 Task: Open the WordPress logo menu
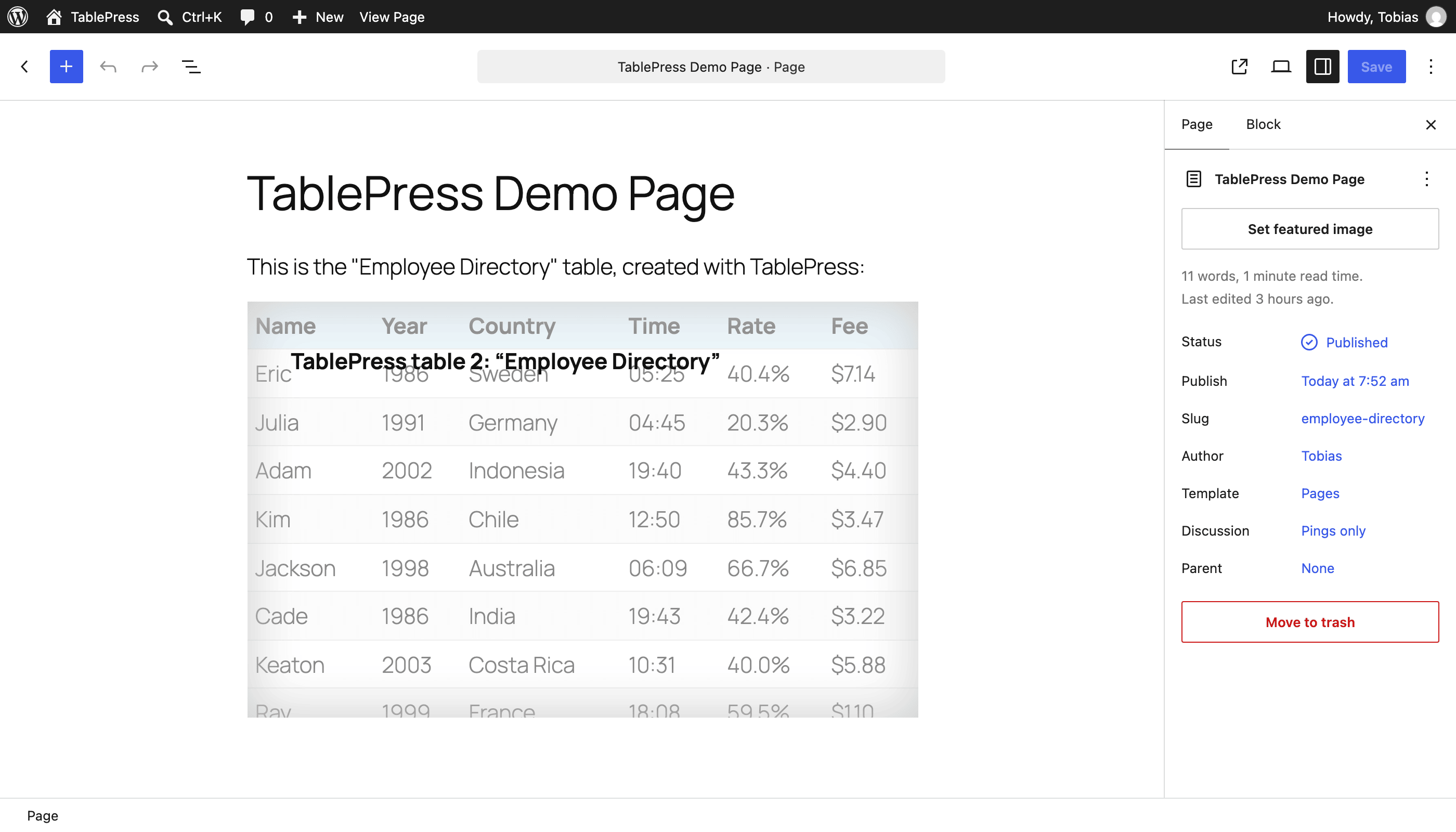click(x=18, y=17)
